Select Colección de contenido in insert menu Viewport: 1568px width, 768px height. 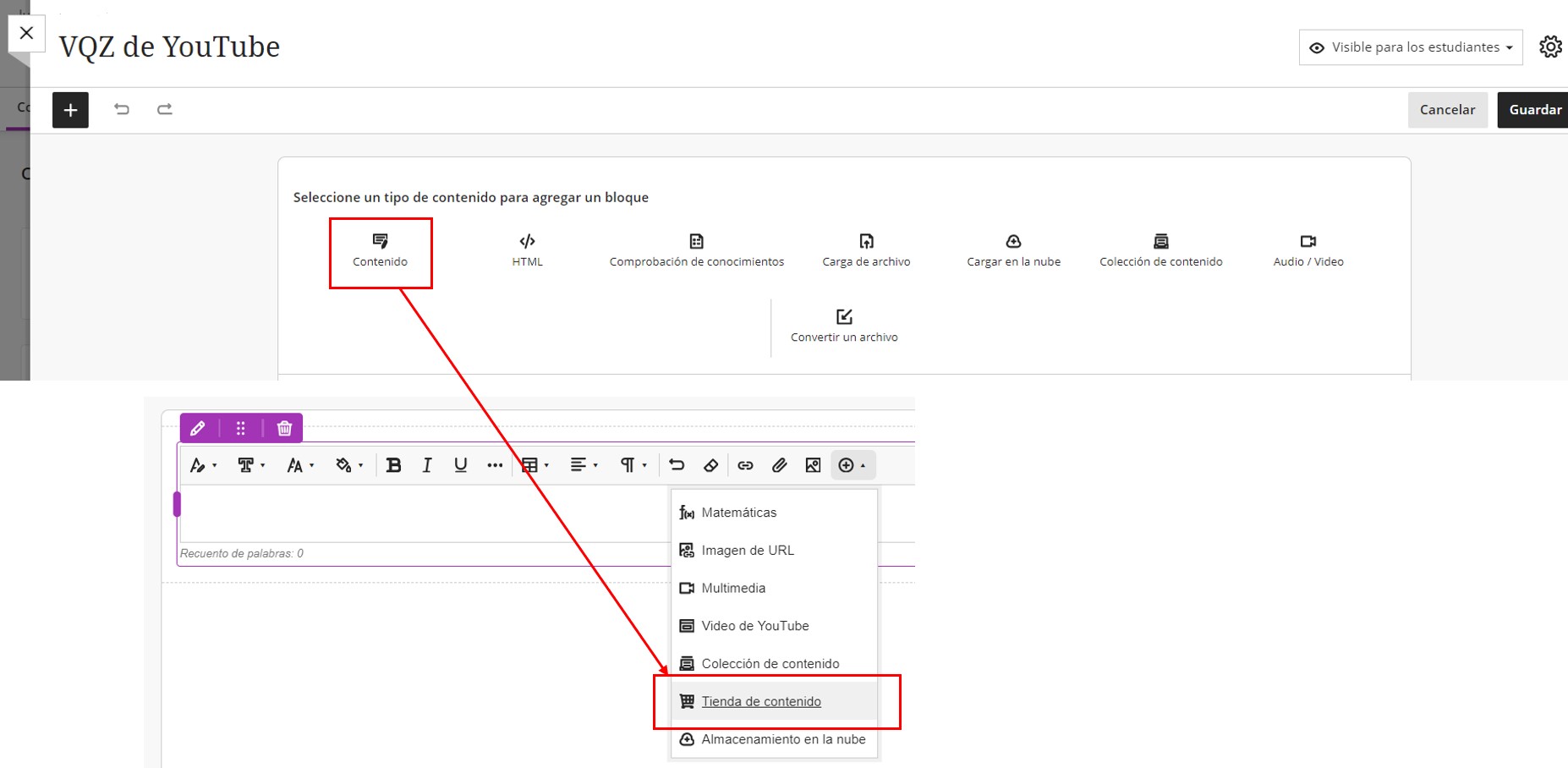pos(774,664)
